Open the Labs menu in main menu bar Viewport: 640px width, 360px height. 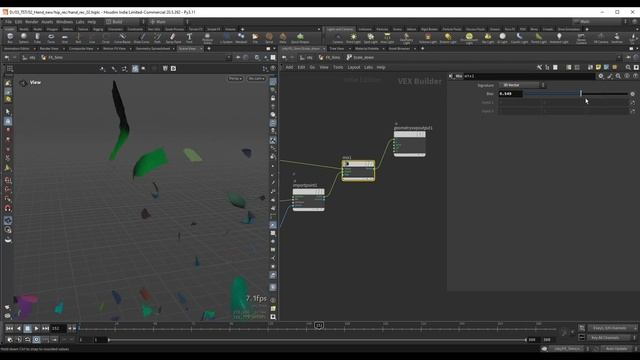click(80, 22)
